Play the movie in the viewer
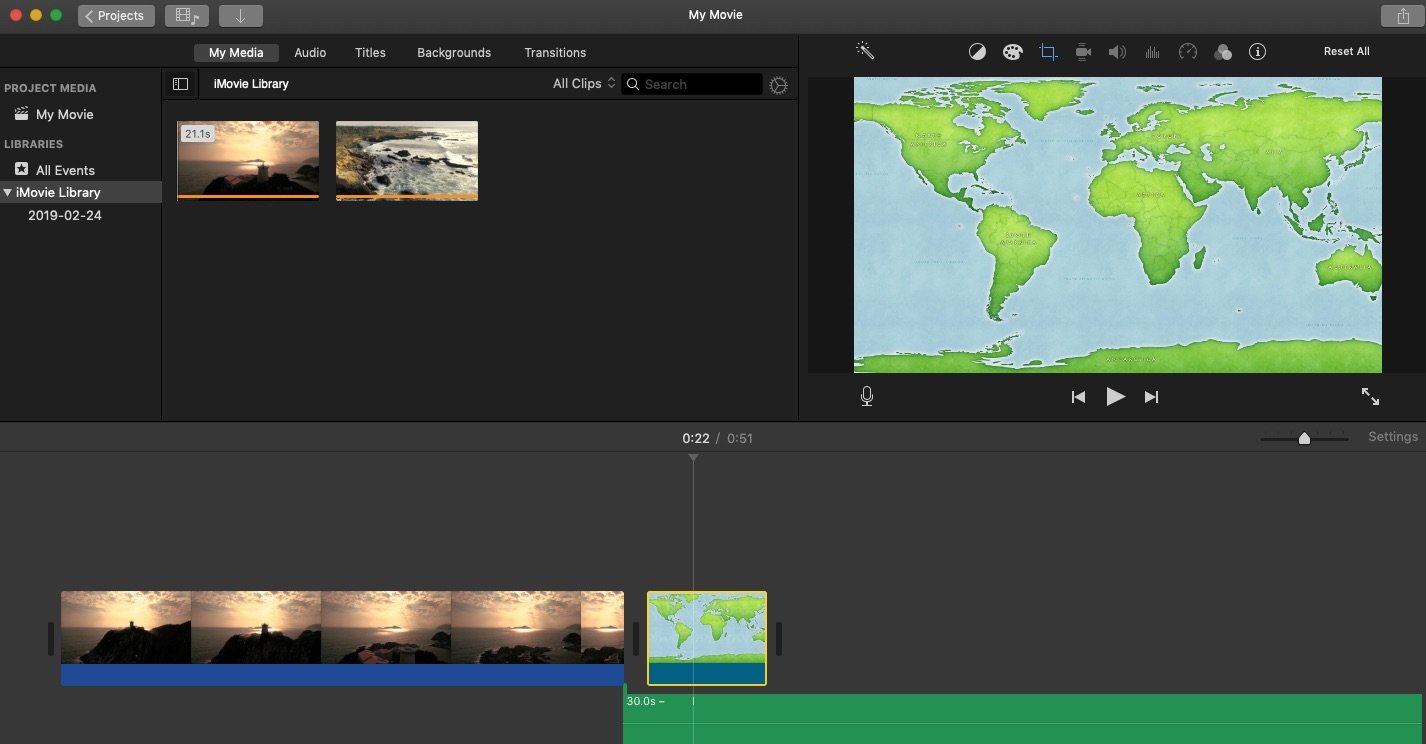Screen dimensions: 1426x744 (1115, 396)
